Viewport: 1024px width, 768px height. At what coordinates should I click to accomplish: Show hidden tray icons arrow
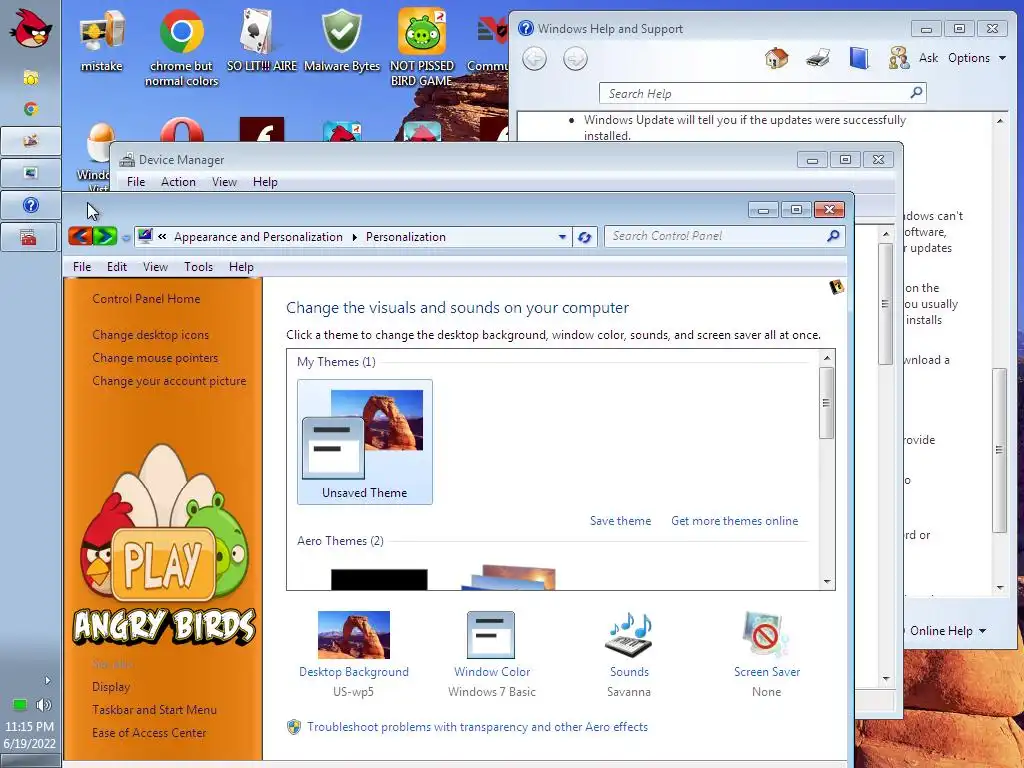pos(47,680)
